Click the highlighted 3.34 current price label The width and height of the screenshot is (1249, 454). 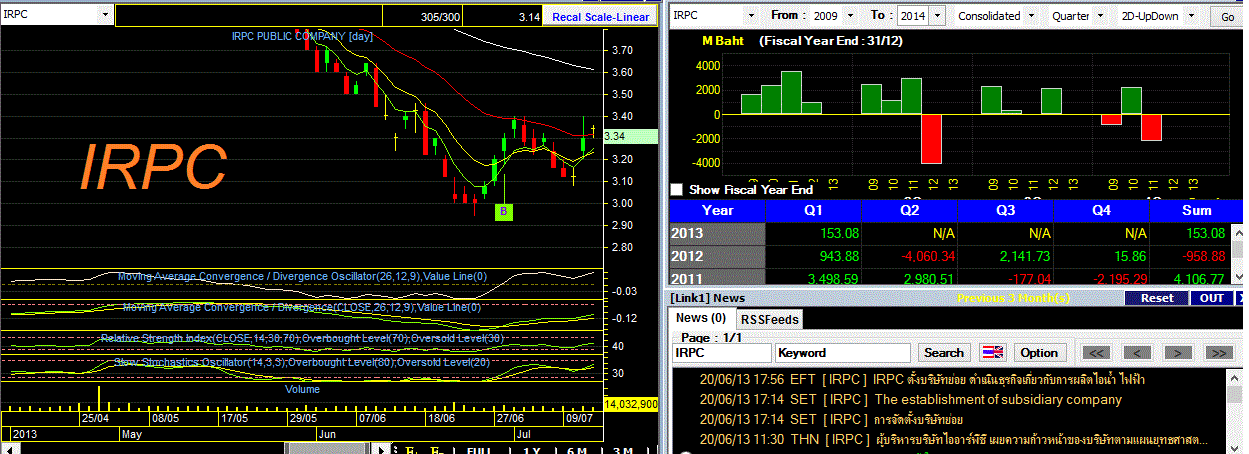(x=630, y=136)
